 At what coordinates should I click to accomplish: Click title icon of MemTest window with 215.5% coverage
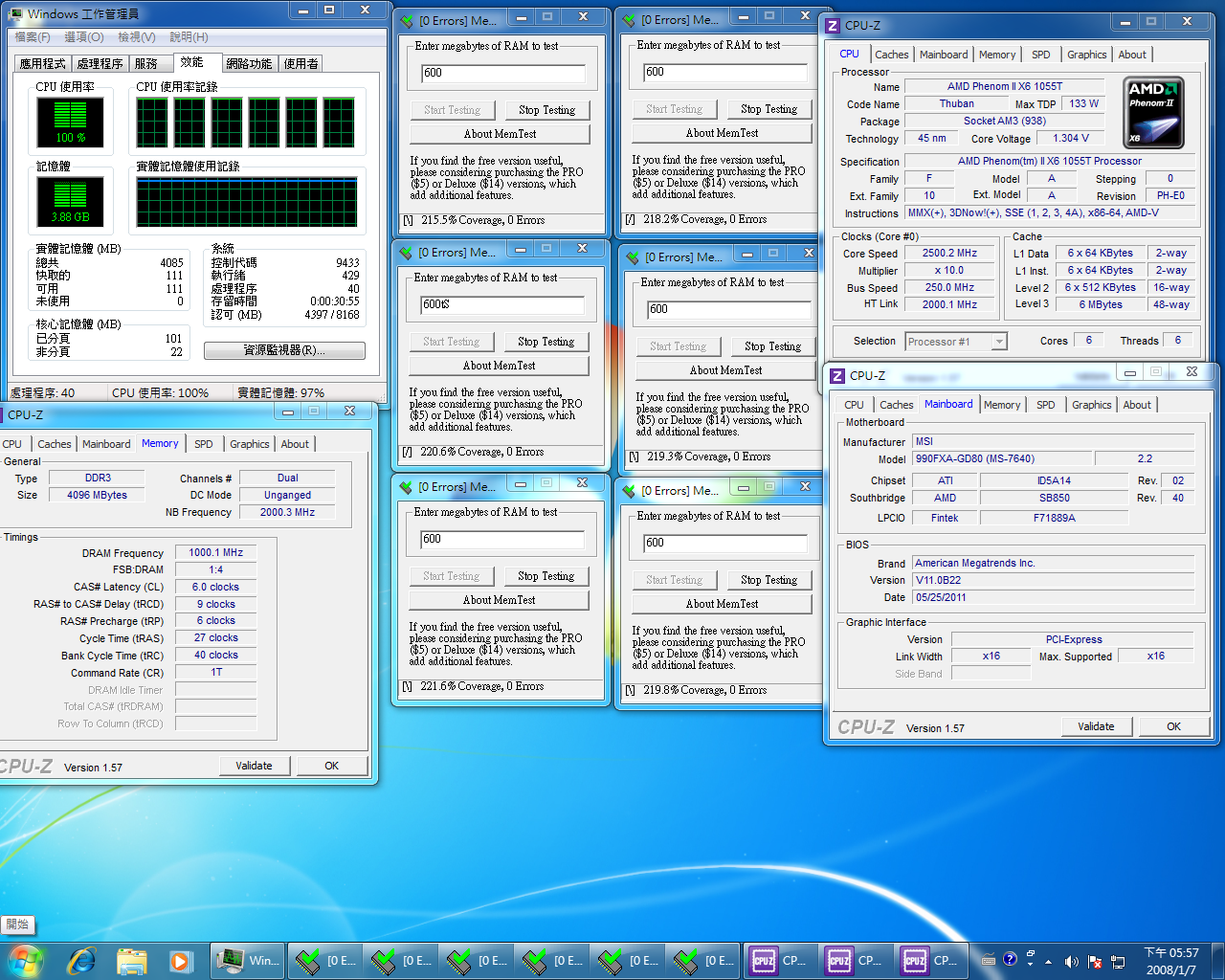(407, 20)
